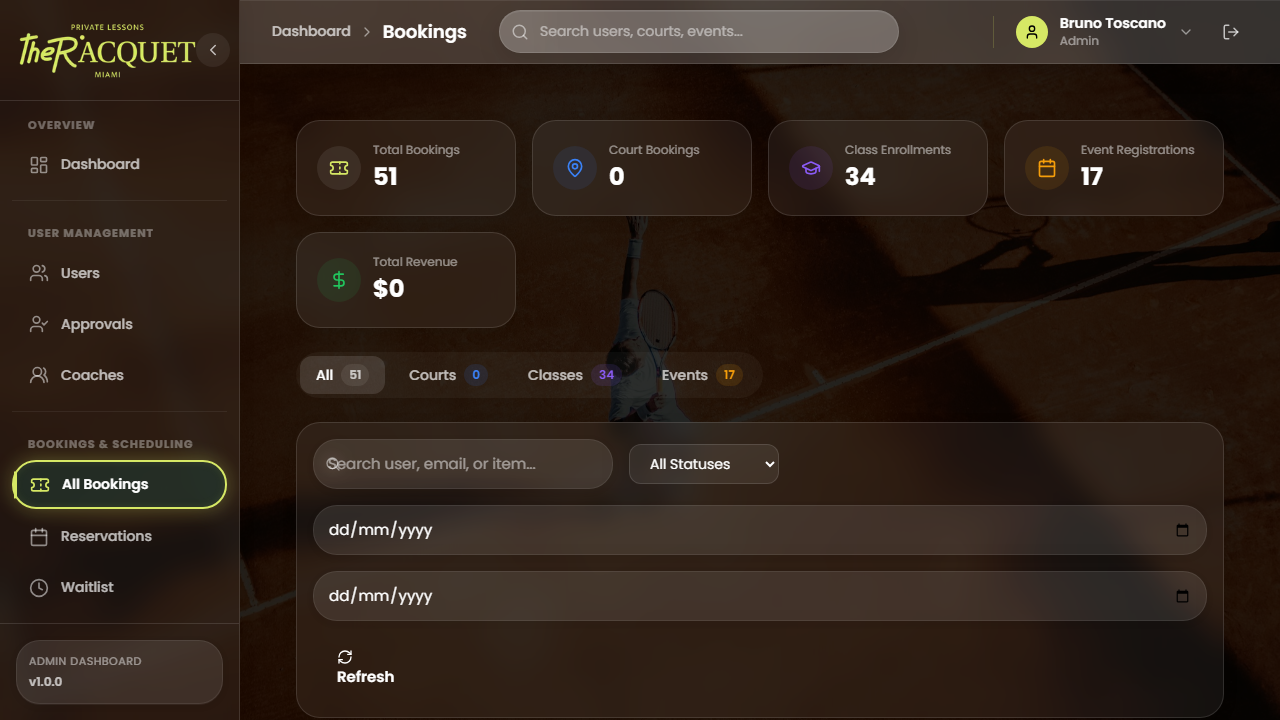Switch to the Courts tab
Screen dimensions: 1280x720
[x=447, y=375]
